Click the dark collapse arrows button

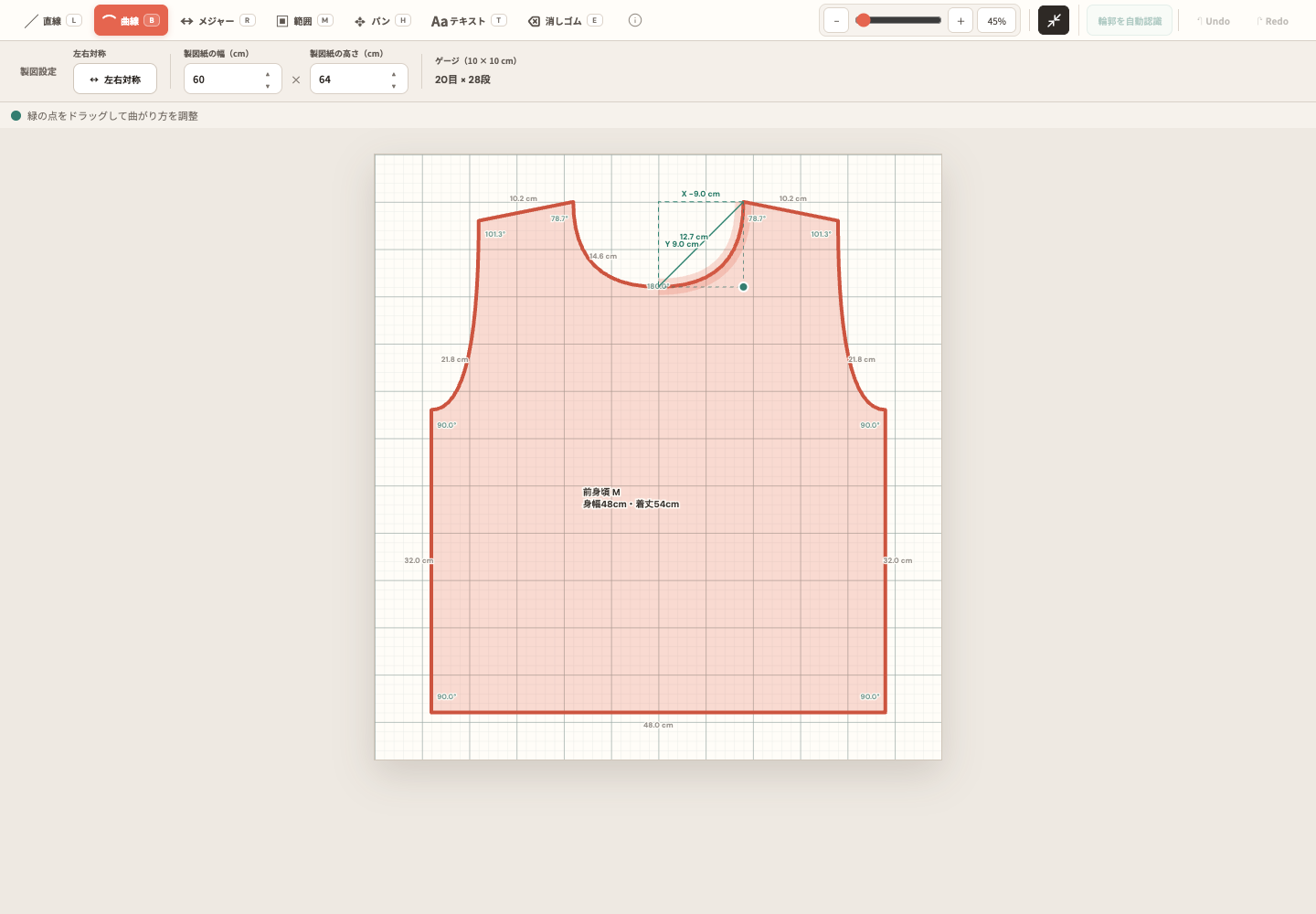pyautogui.click(x=1054, y=20)
